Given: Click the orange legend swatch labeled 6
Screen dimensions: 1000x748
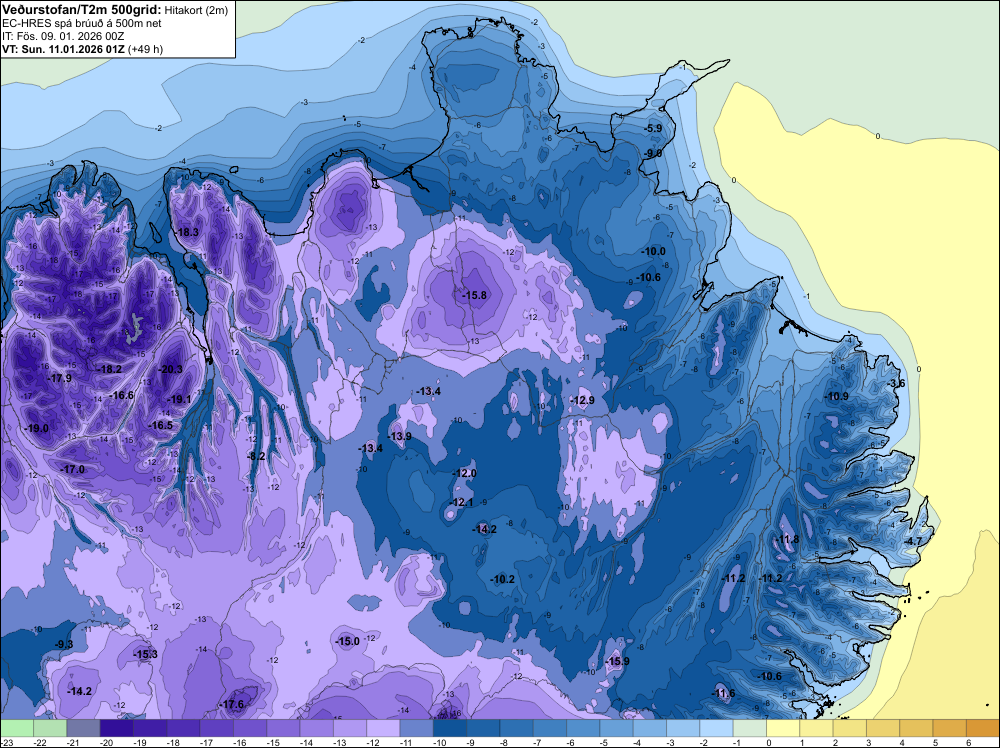Looking at the screenshot, I should [982, 728].
